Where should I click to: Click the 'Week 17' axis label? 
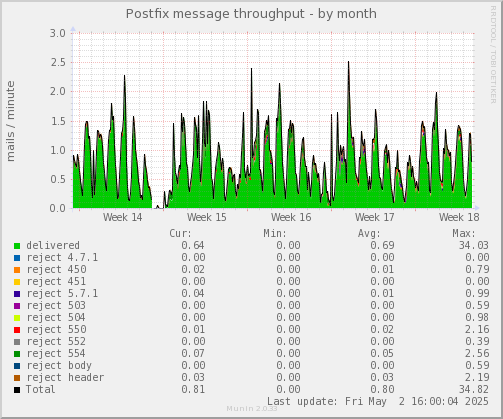(375, 217)
